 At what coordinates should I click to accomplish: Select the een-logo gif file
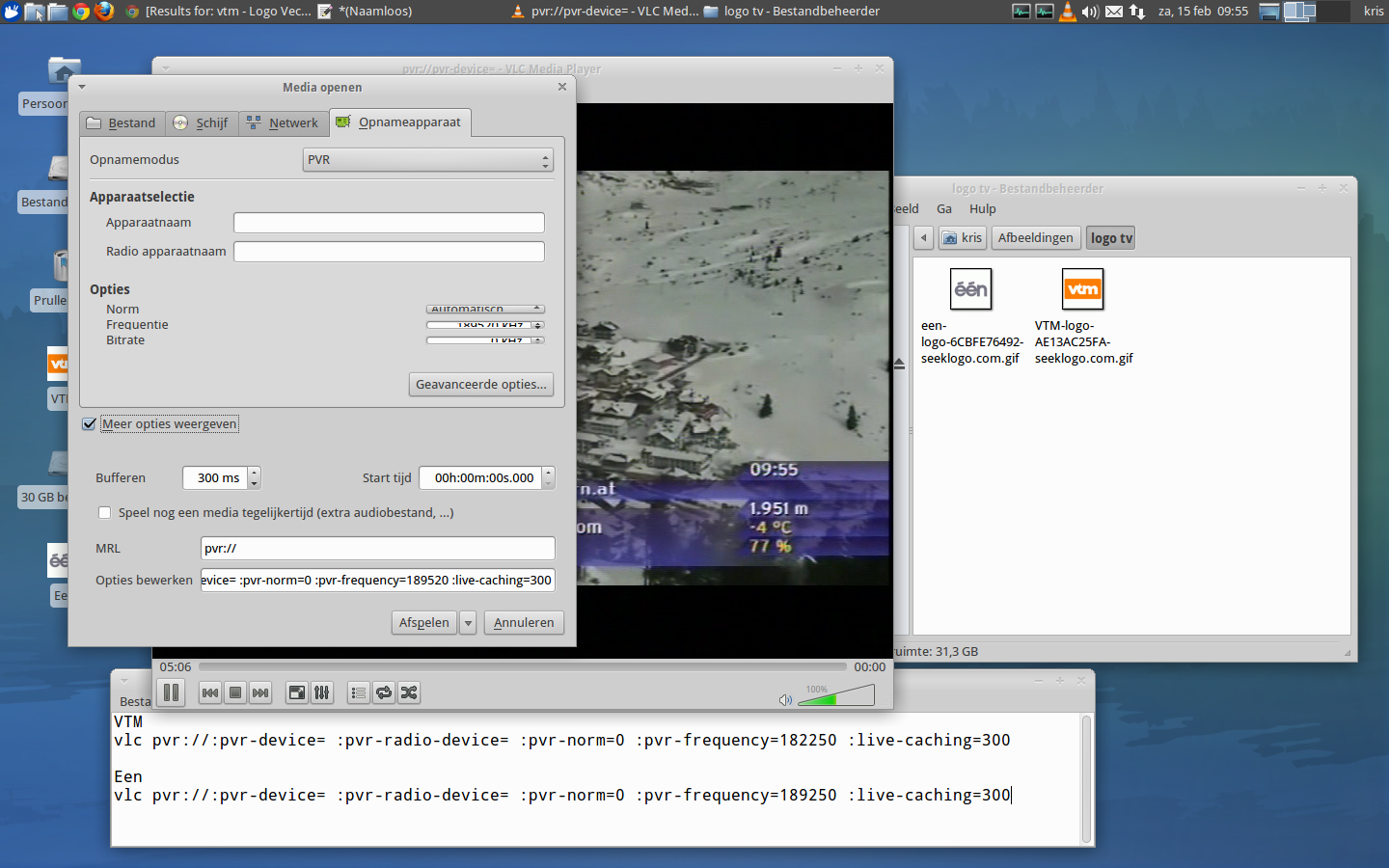point(970,316)
